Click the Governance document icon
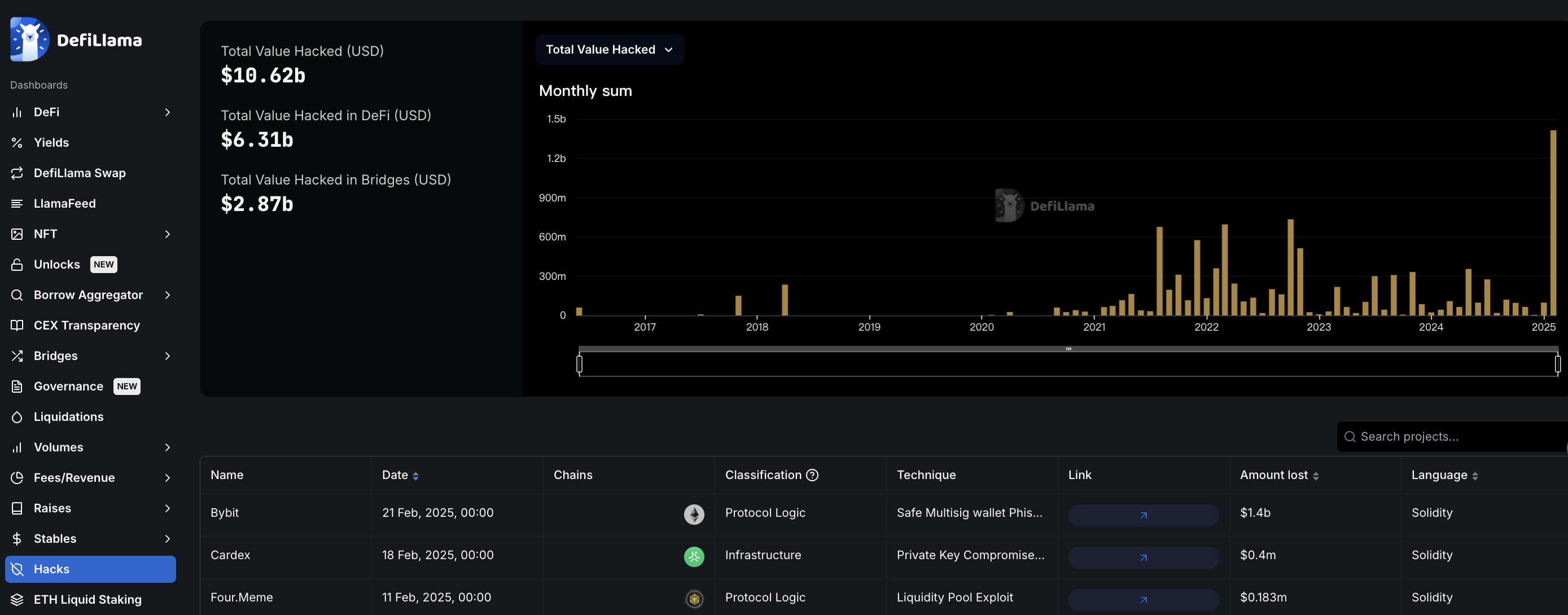The image size is (1568, 615). pos(17,386)
